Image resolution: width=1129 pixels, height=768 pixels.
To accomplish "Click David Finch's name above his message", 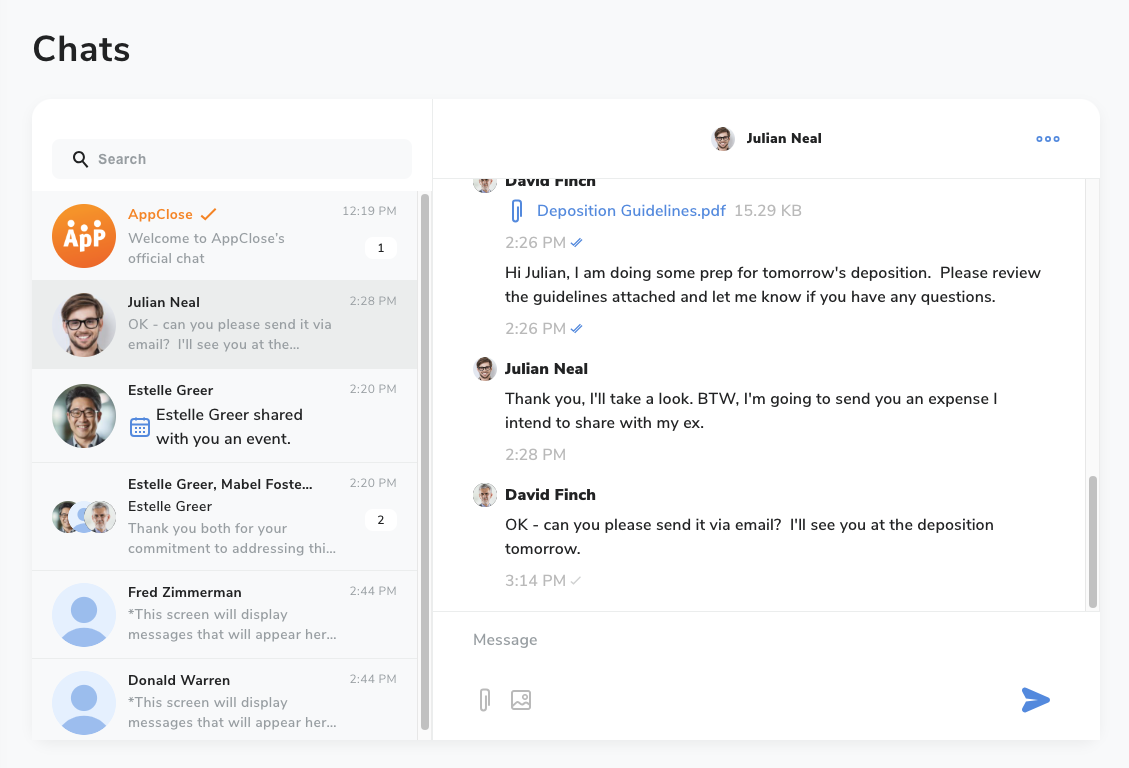I will (x=550, y=494).
